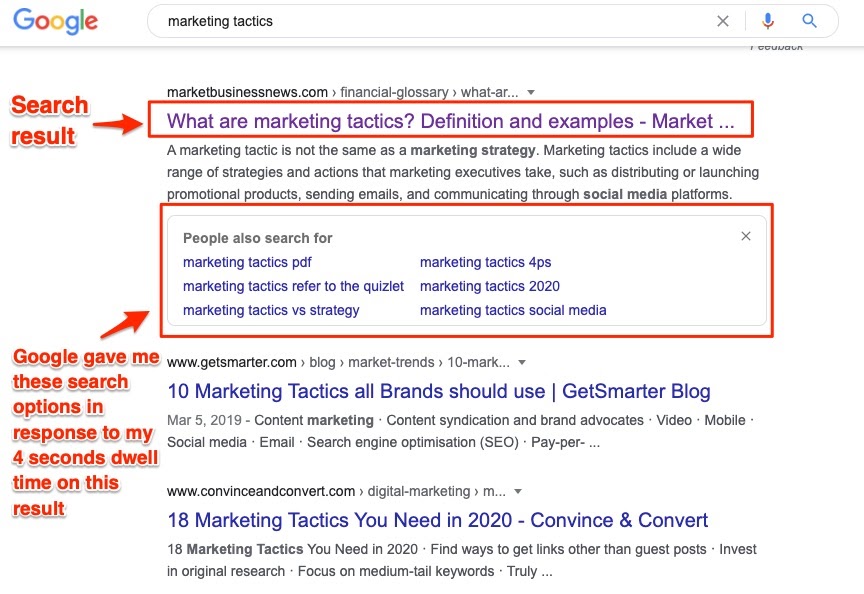Viewport: 864px width, 594px height.
Task: Clear the search box with the X icon
Action: click(x=722, y=21)
